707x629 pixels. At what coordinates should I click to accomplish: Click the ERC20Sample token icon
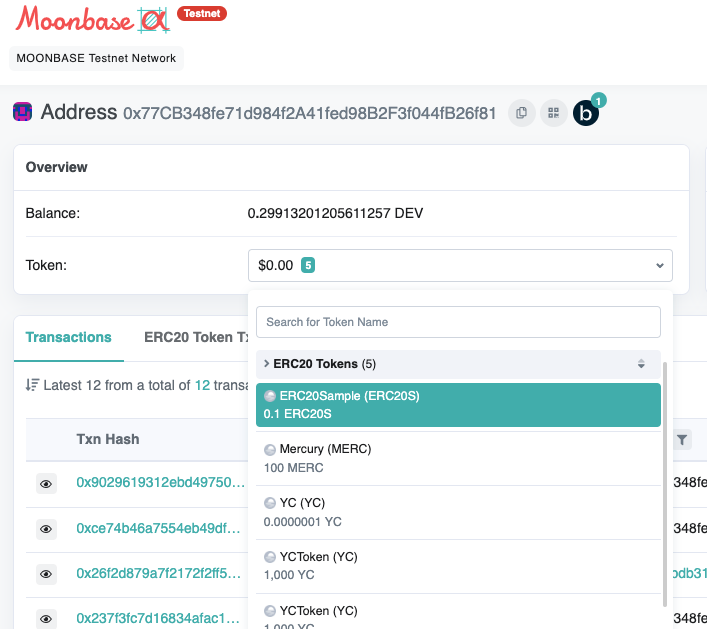pos(270,396)
